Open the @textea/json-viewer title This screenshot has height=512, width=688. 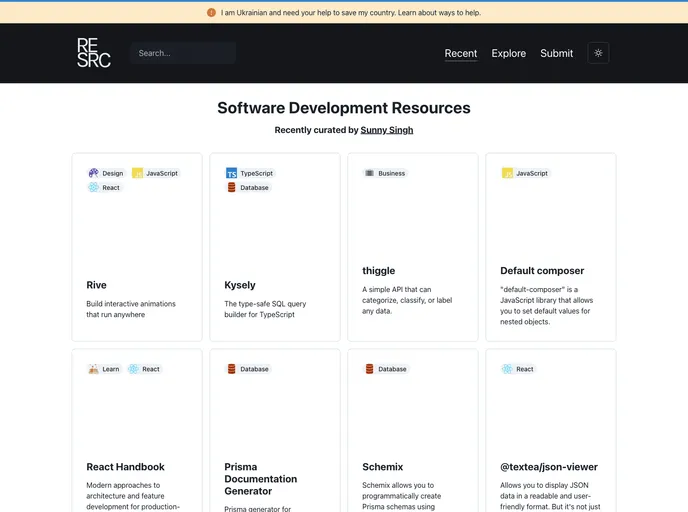(x=549, y=467)
